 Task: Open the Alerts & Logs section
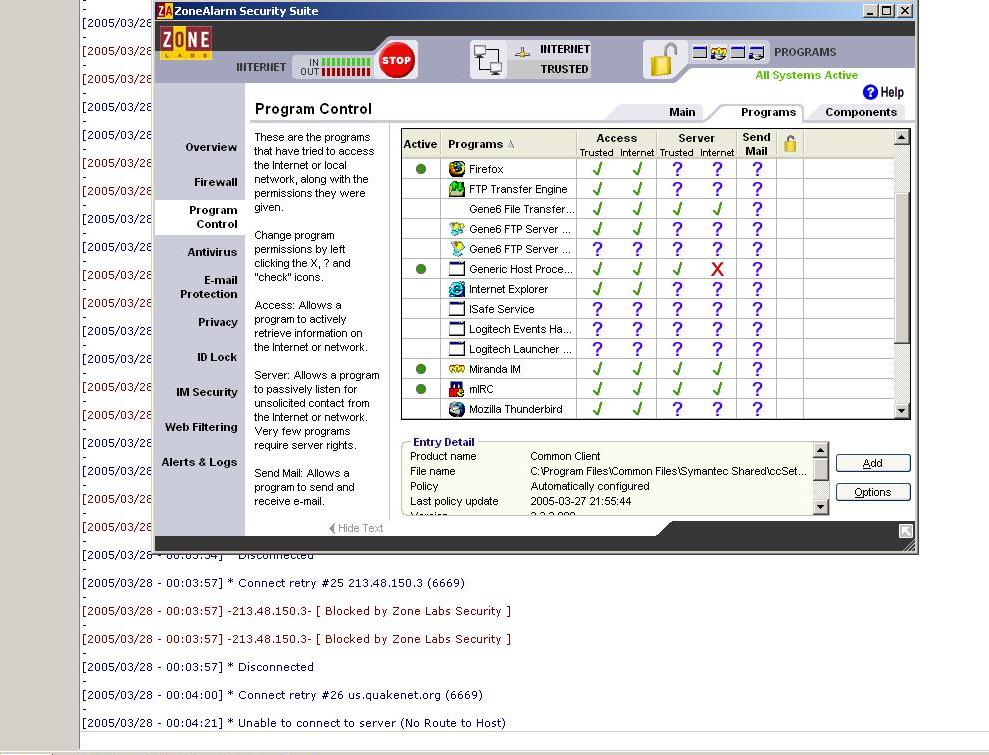point(199,462)
